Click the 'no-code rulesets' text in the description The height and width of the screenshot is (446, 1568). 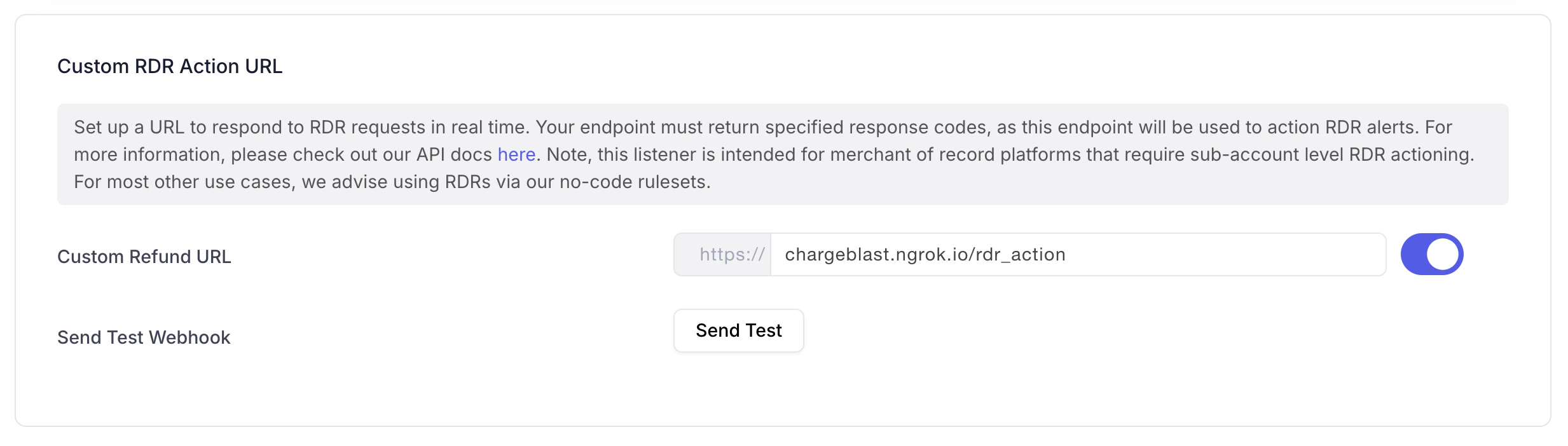tap(633, 182)
